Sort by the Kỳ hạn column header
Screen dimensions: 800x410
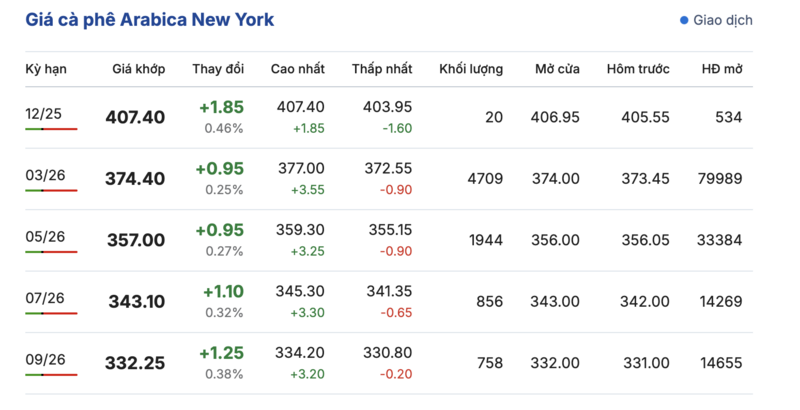[46, 69]
